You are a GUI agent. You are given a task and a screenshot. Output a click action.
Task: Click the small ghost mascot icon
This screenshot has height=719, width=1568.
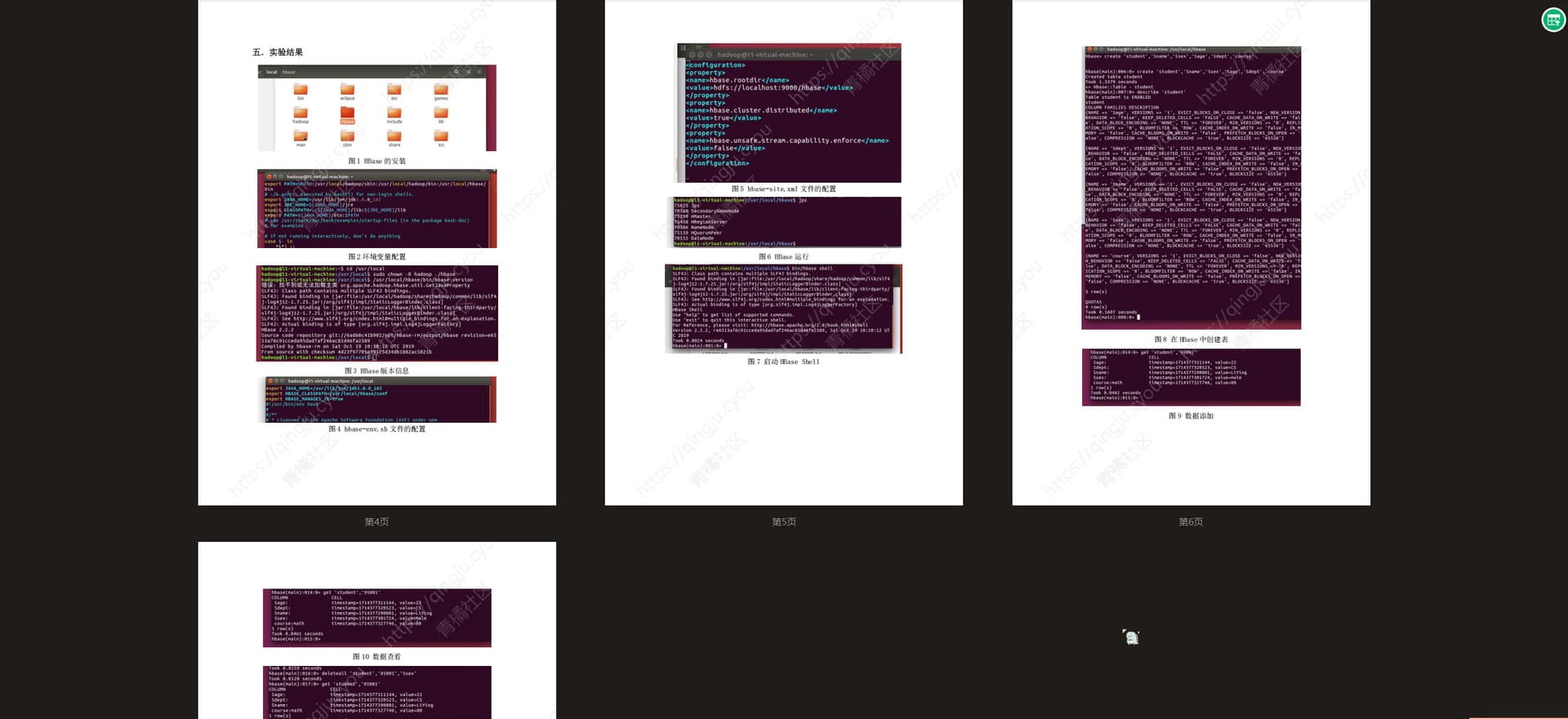1131,637
